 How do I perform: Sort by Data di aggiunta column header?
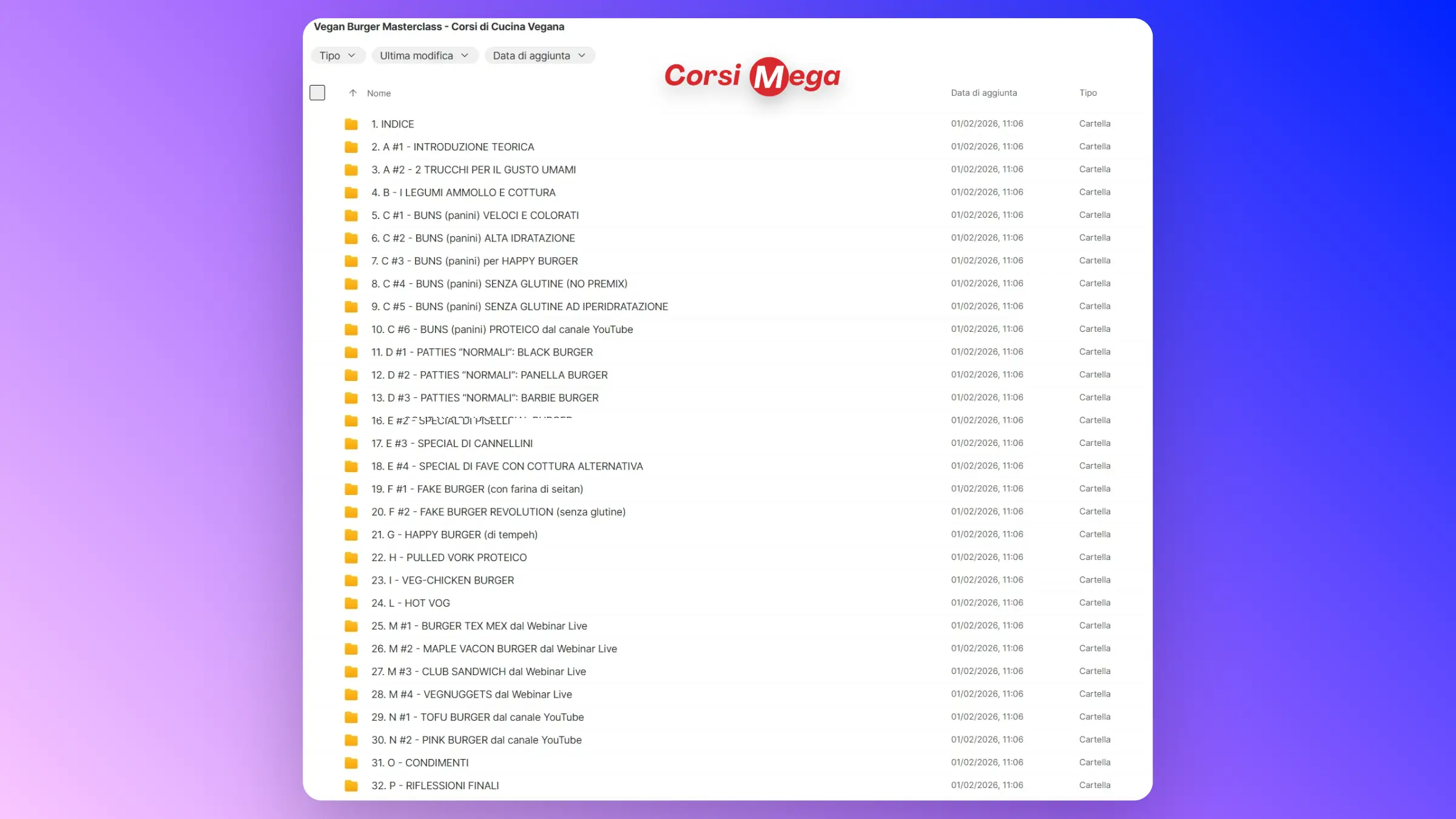pyautogui.click(x=983, y=93)
